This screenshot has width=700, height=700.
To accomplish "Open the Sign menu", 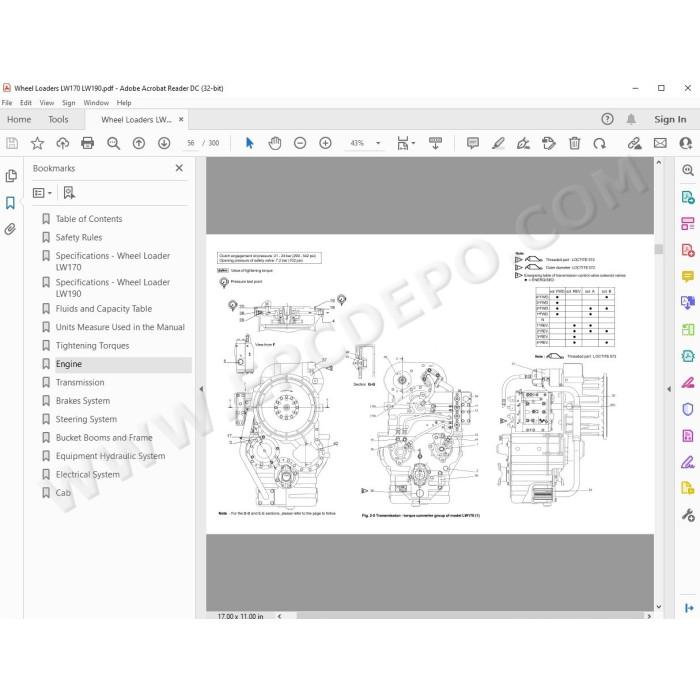I will pyautogui.click(x=69, y=103).
